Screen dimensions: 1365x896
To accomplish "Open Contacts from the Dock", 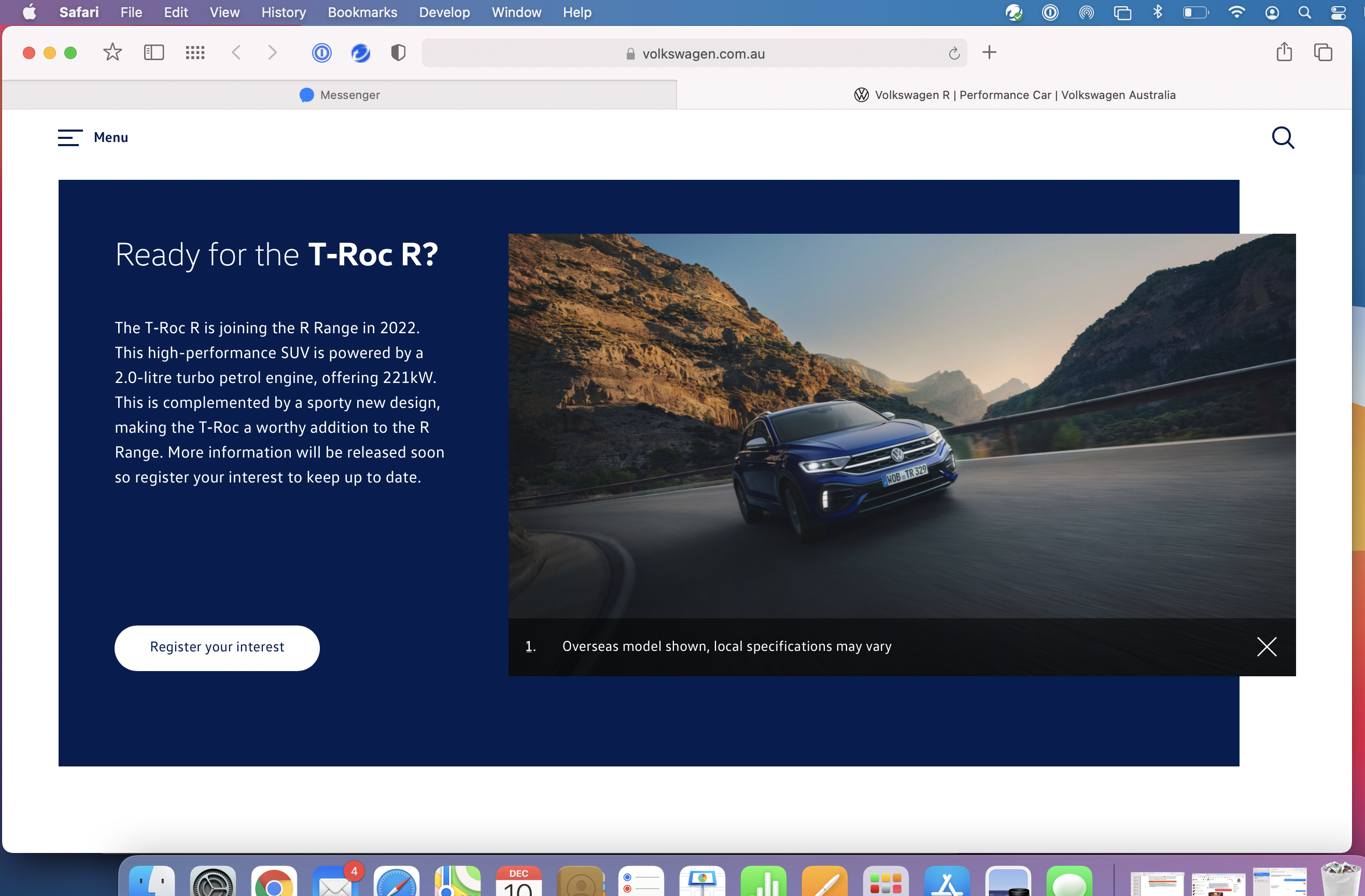I will pyautogui.click(x=581, y=881).
